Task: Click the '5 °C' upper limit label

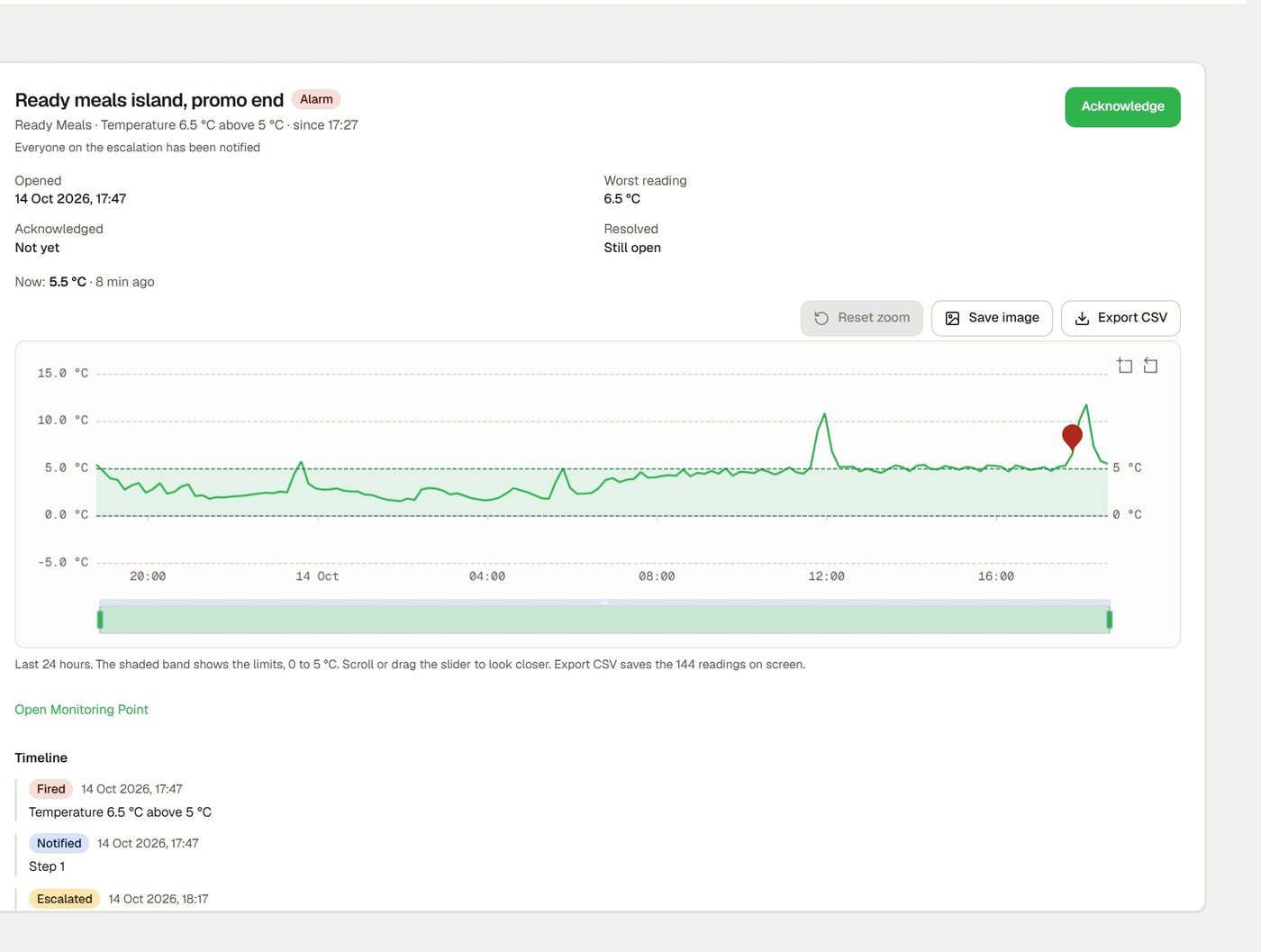Action: click(1127, 467)
